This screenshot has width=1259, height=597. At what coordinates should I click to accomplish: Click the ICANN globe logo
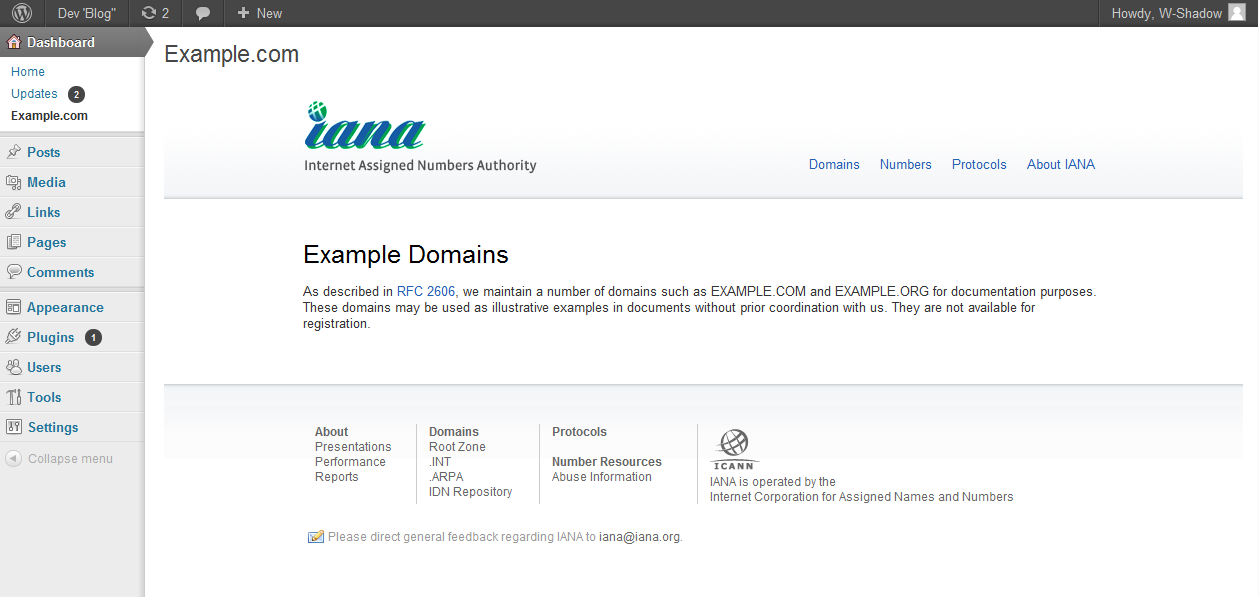point(735,448)
